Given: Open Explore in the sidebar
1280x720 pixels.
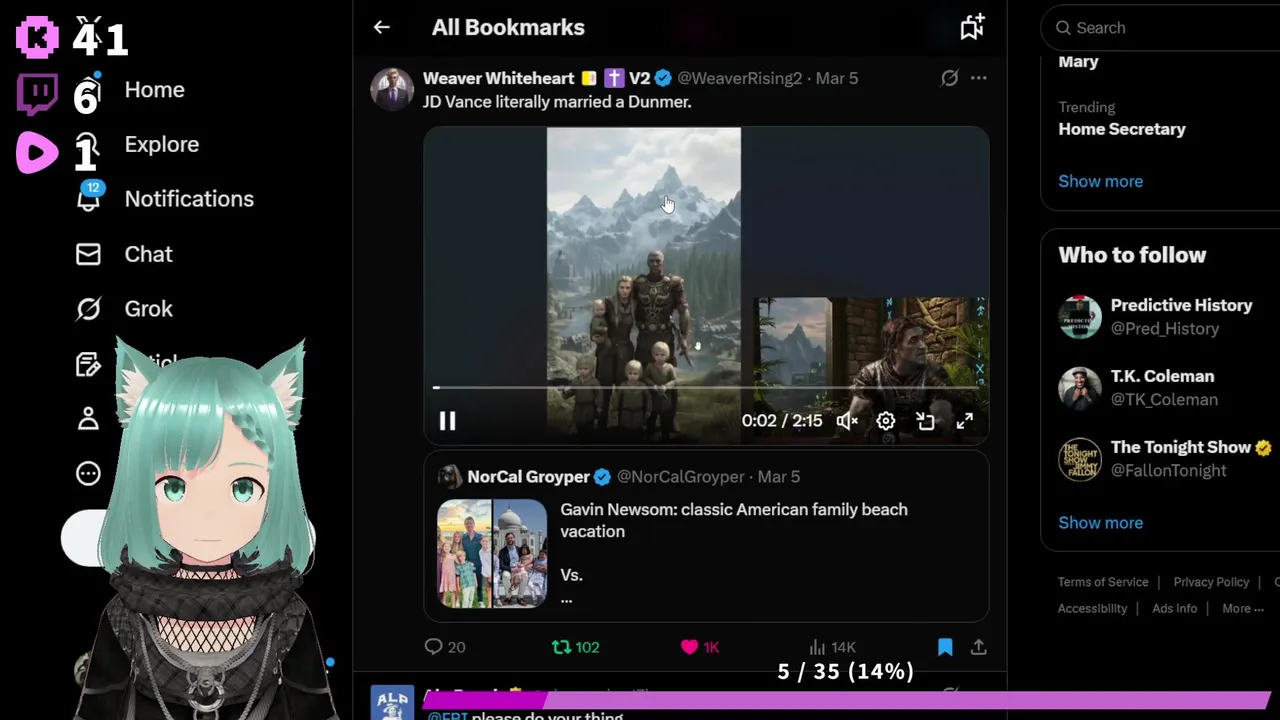Looking at the screenshot, I should [x=161, y=144].
